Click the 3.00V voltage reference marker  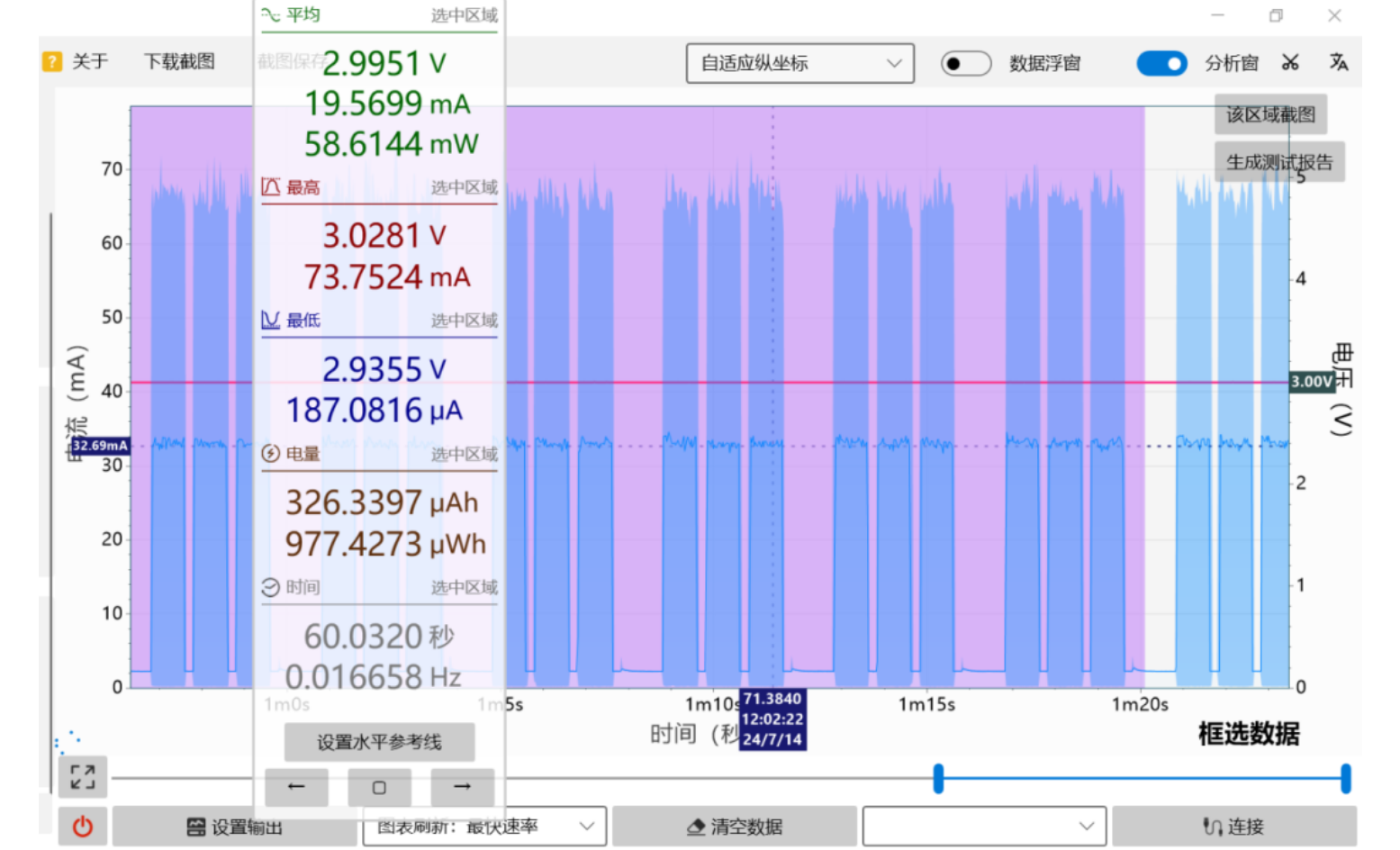click(x=1311, y=382)
